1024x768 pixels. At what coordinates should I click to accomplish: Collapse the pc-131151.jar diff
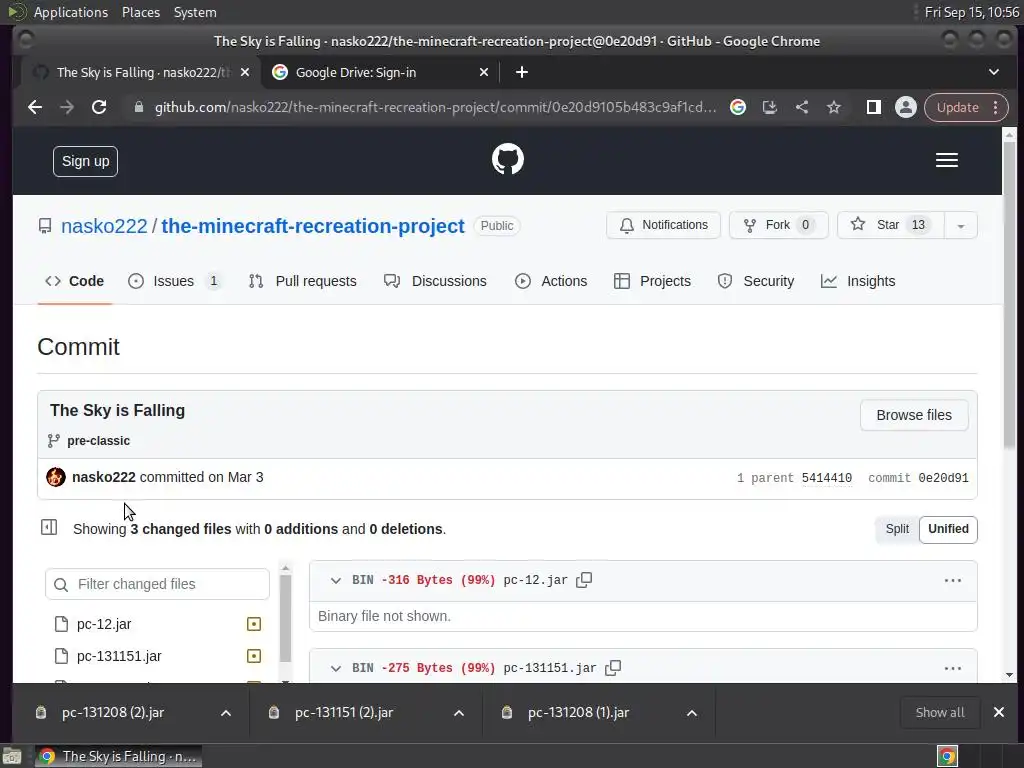point(336,668)
